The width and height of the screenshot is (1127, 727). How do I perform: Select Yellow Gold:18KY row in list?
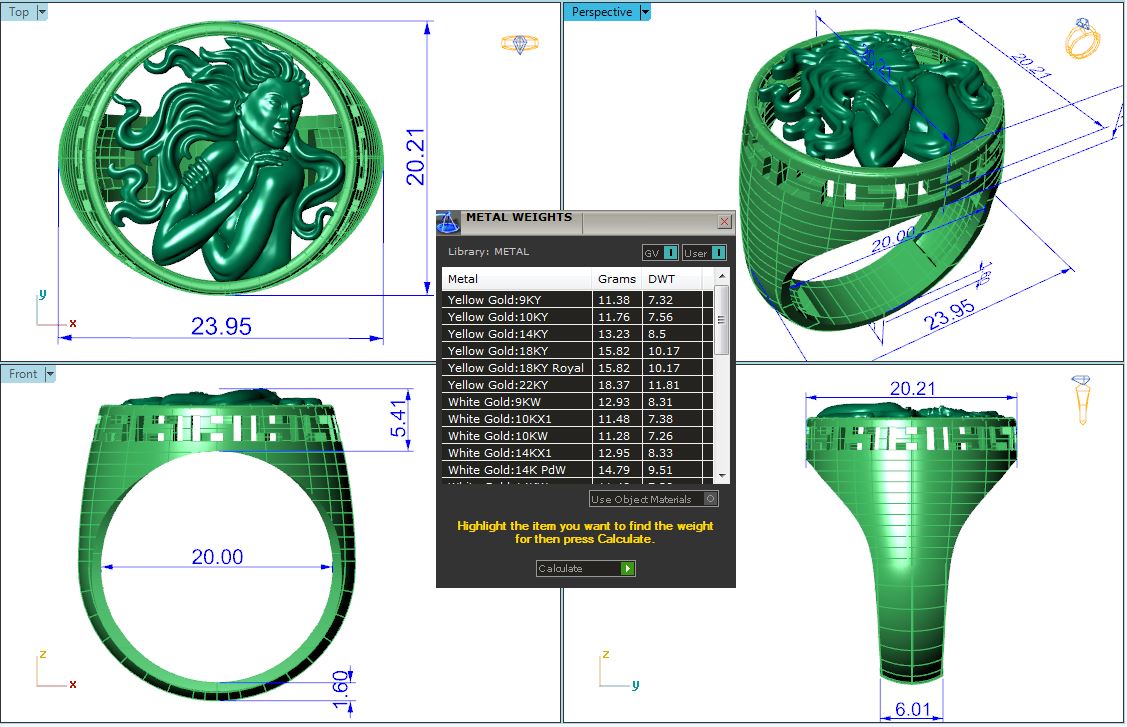pyautogui.click(x=498, y=351)
